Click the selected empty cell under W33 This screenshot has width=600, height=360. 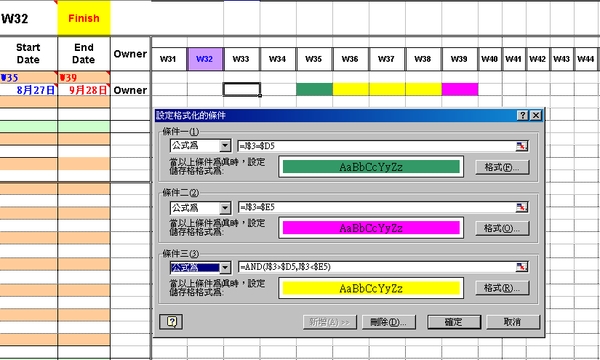click(242, 89)
